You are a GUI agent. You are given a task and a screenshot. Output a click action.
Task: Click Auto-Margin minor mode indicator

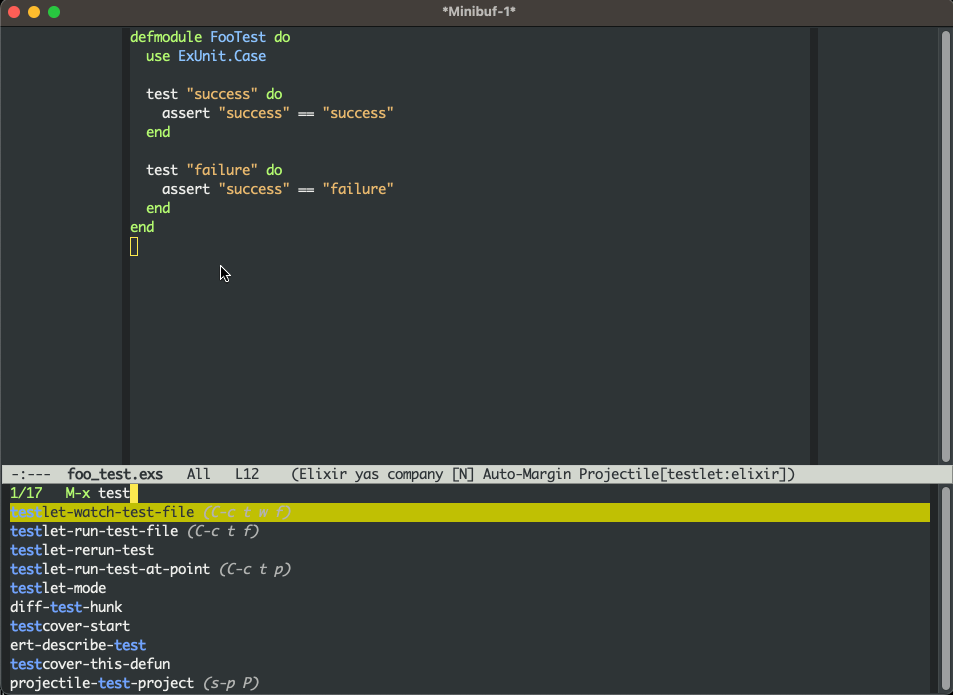pyautogui.click(x=527, y=474)
